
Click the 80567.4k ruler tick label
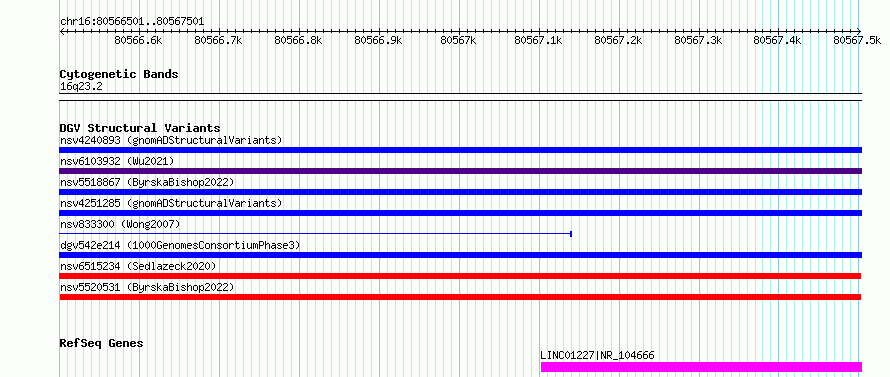pyautogui.click(x=777, y=40)
